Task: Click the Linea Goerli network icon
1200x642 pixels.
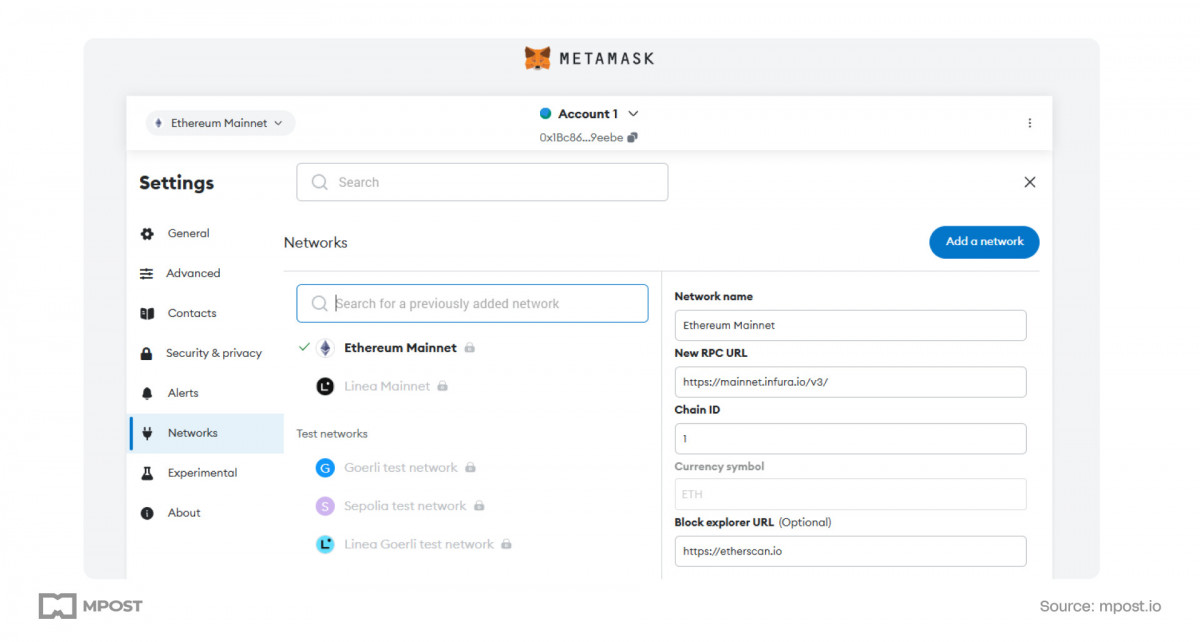Action: pos(325,544)
